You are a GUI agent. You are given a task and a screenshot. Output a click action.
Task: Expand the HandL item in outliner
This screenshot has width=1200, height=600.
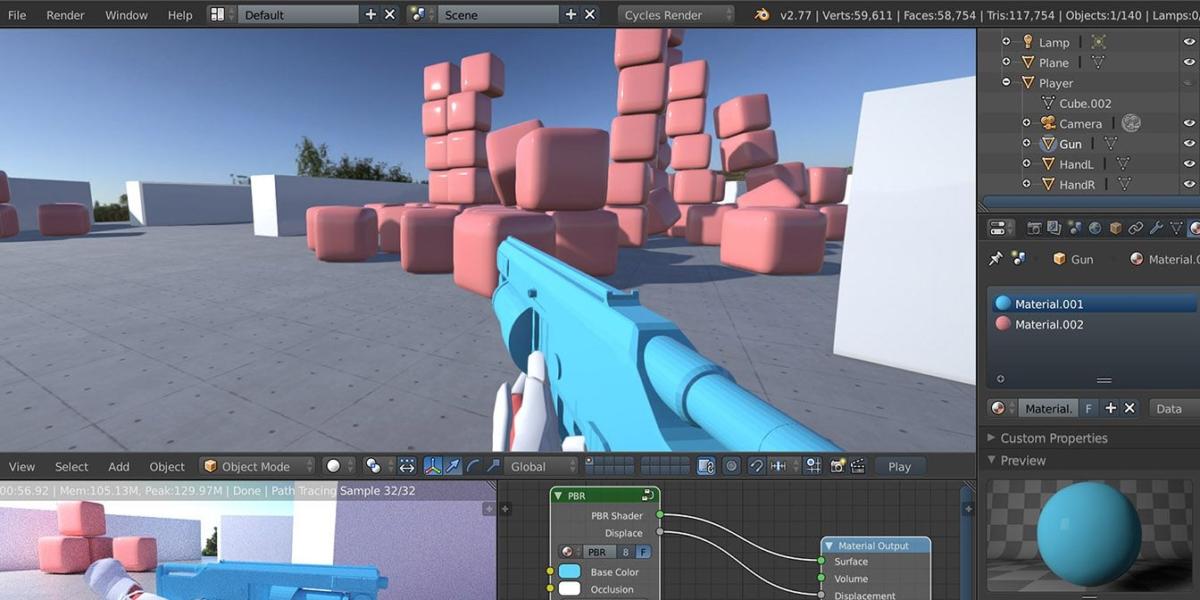point(1026,164)
